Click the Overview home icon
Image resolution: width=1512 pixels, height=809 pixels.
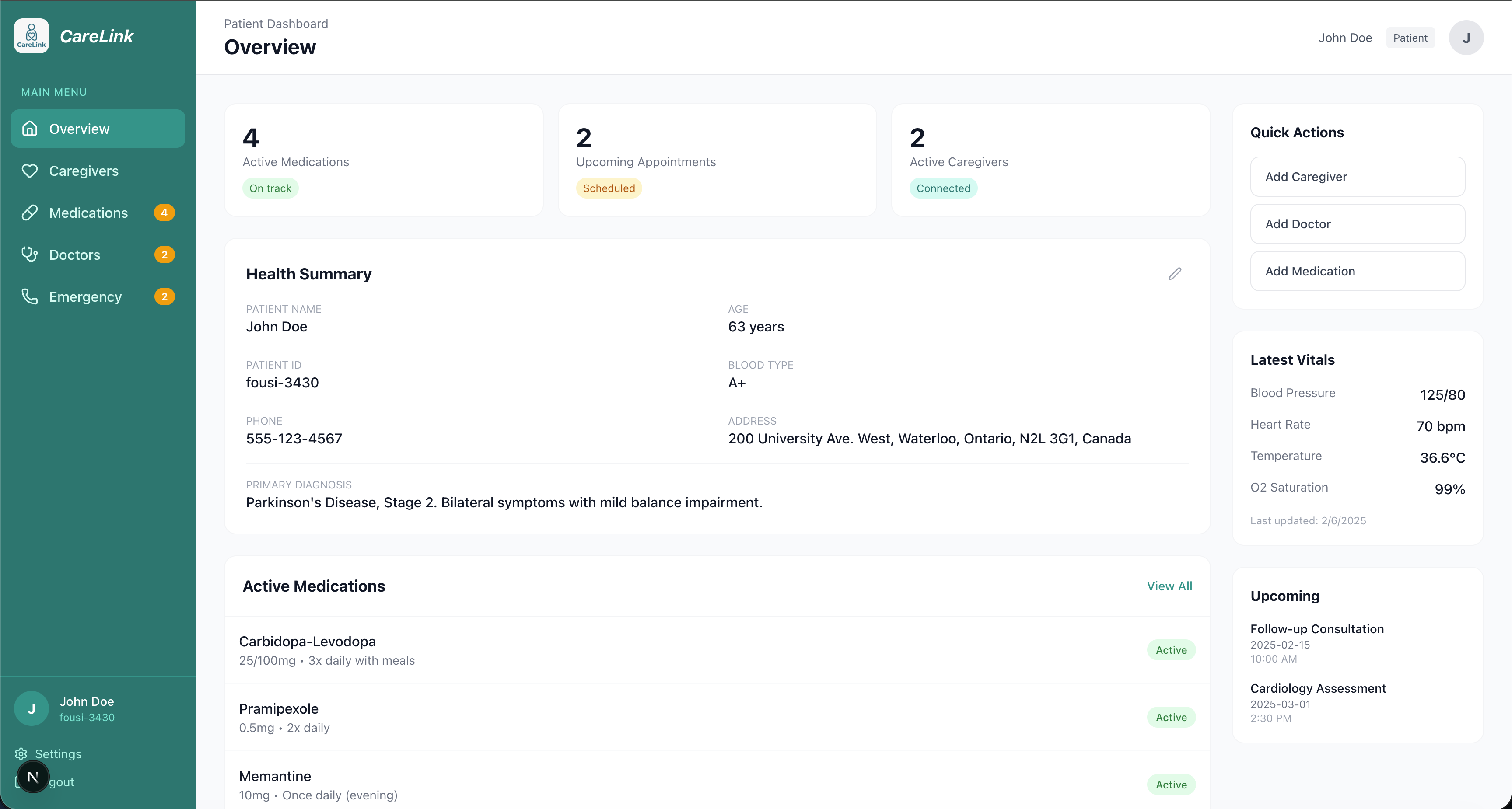coord(30,129)
